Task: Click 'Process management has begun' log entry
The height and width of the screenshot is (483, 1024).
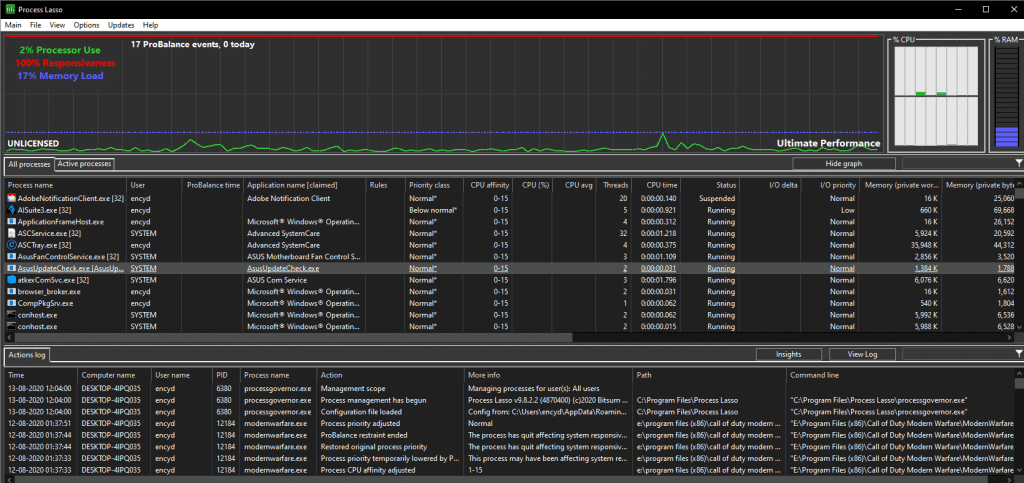Action: (x=374, y=400)
